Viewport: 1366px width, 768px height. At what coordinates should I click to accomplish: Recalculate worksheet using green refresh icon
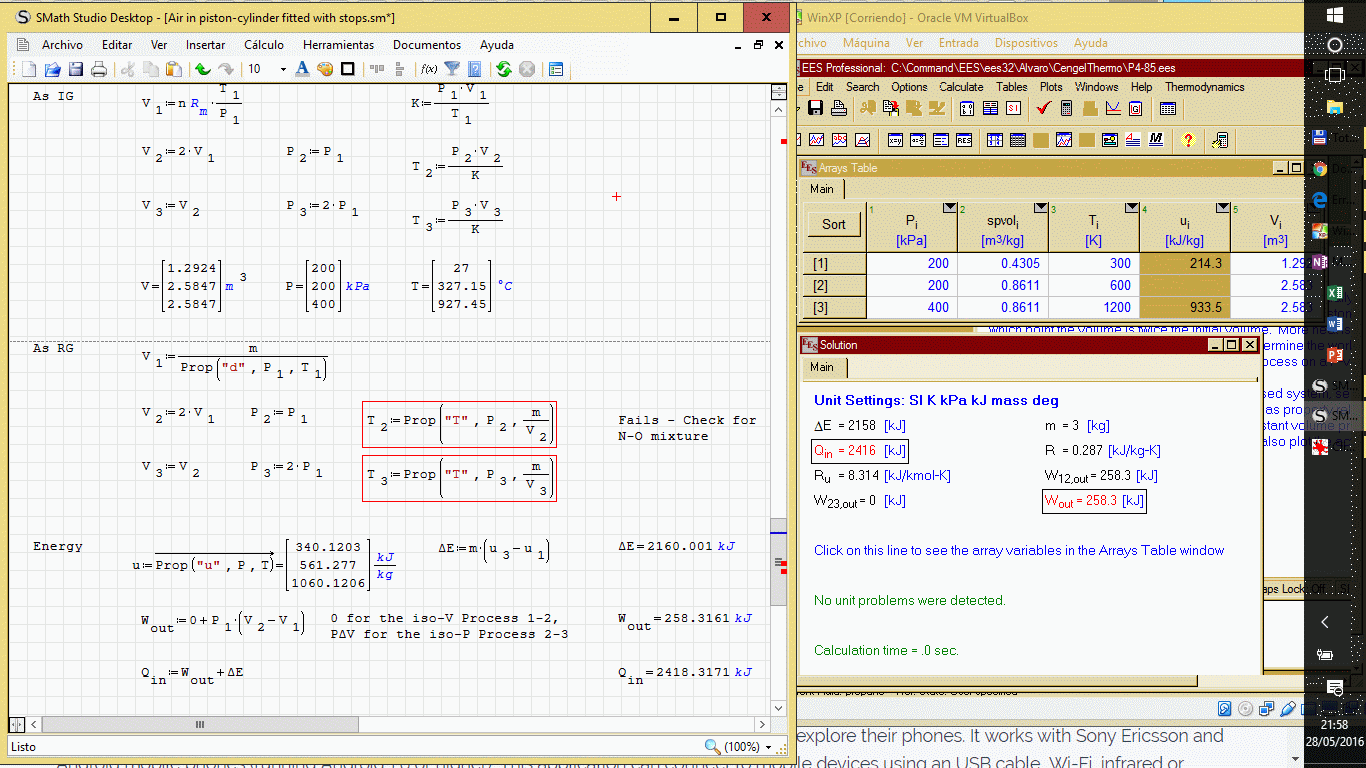click(503, 69)
